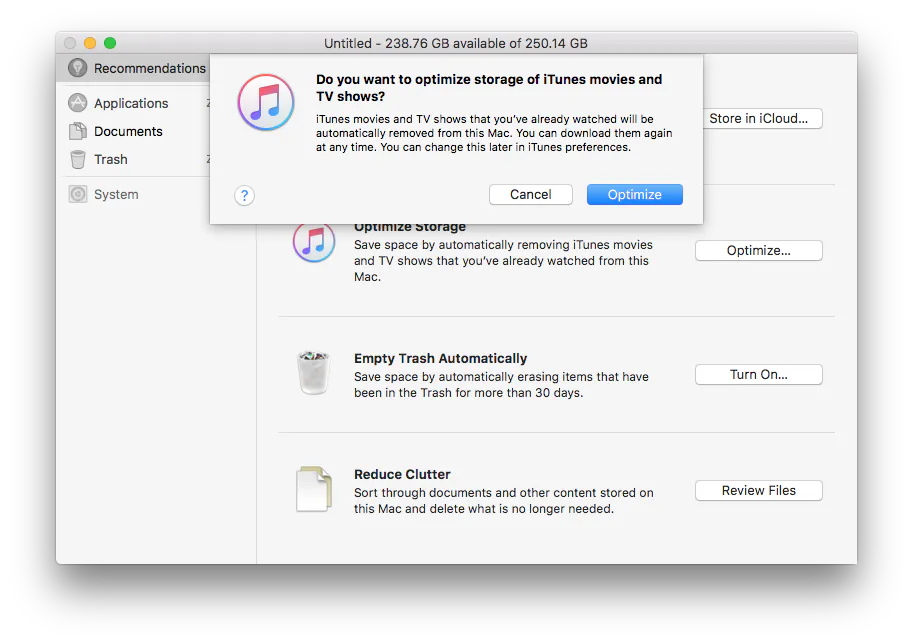Click the dialog title about optimizing iTunes storage
Screen dimensions: 913x644
[489, 87]
